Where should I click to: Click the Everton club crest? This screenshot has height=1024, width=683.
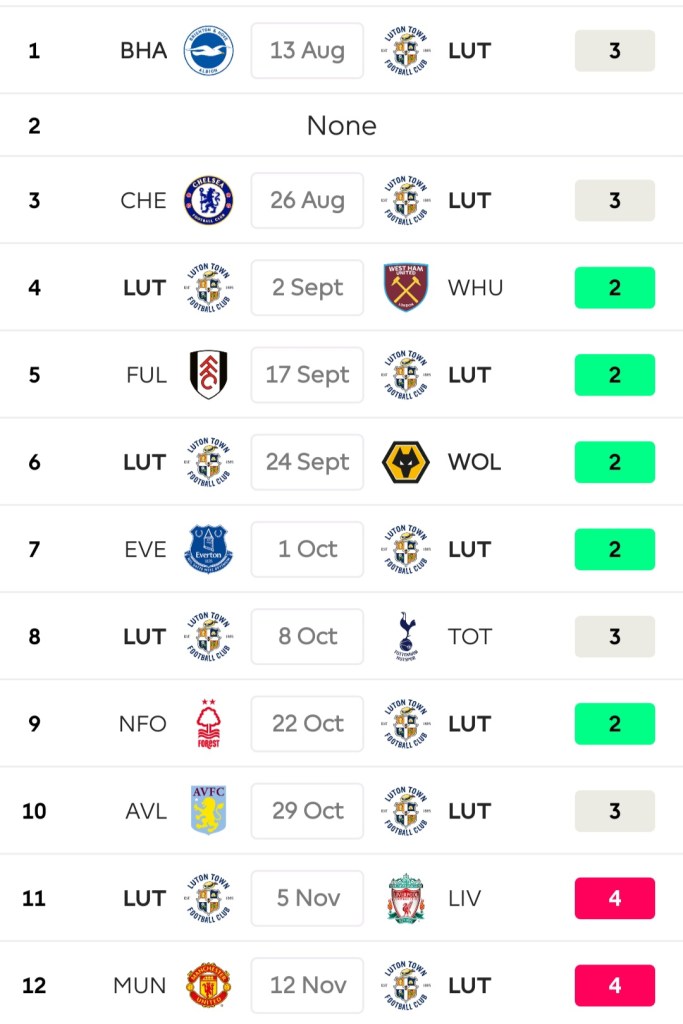coord(208,549)
